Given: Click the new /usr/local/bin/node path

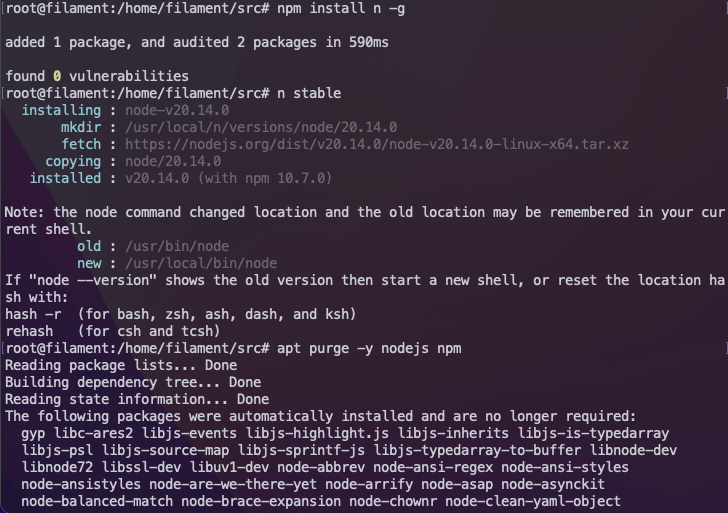Looking at the screenshot, I should tap(201, 263).
